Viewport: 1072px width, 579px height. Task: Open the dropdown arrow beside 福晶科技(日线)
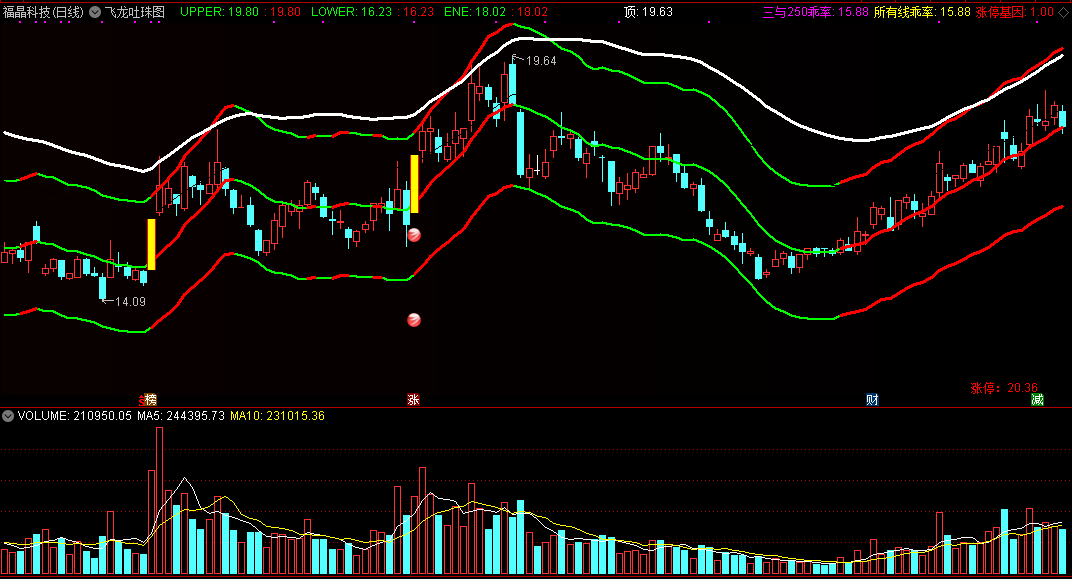click(x=95, y=12)
